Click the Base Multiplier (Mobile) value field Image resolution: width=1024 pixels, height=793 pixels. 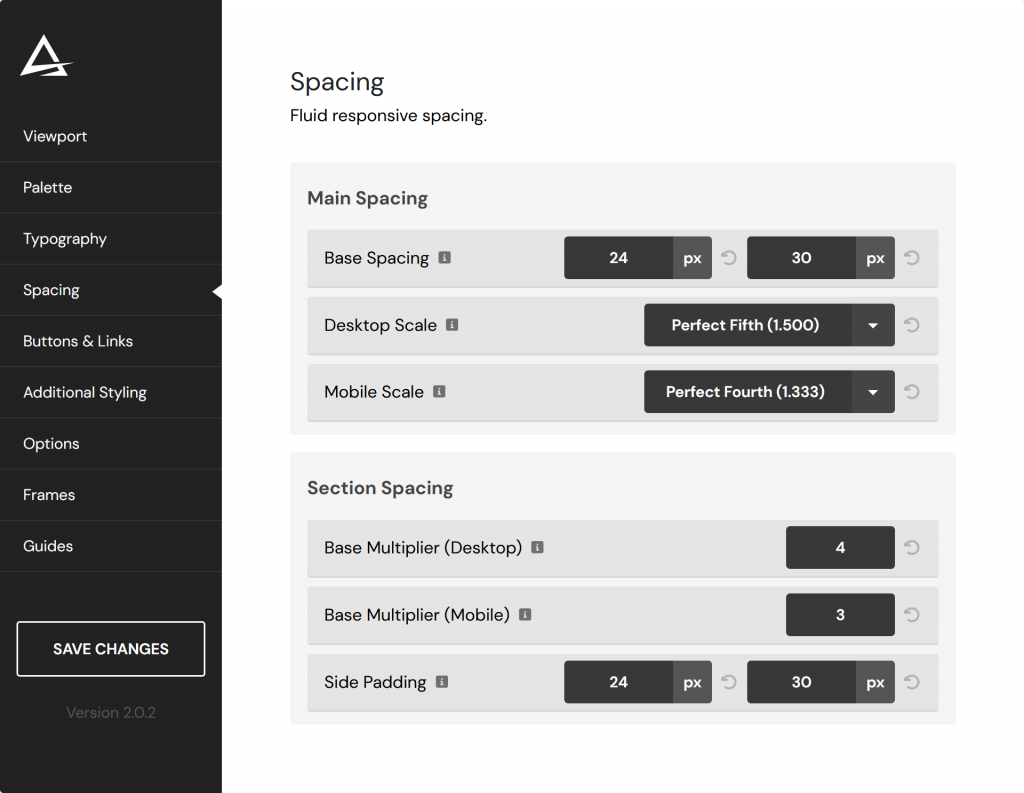pos(840,614)
